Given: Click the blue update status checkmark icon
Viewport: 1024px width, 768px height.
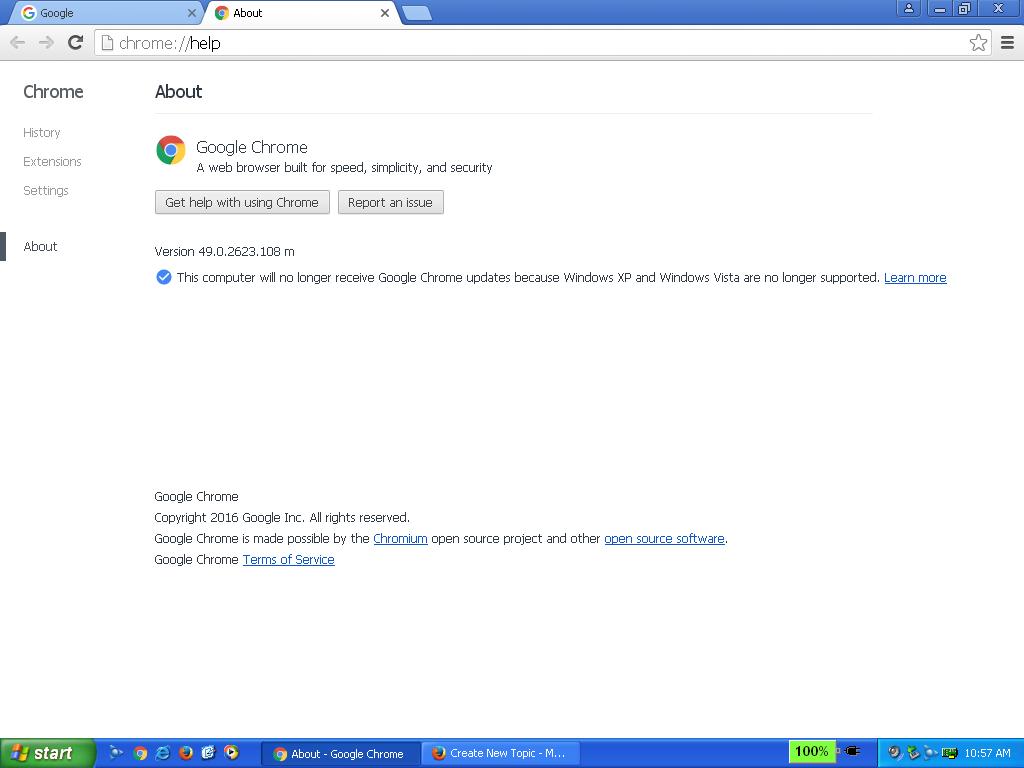Looking at the screenshot, I should pos(164,278).
